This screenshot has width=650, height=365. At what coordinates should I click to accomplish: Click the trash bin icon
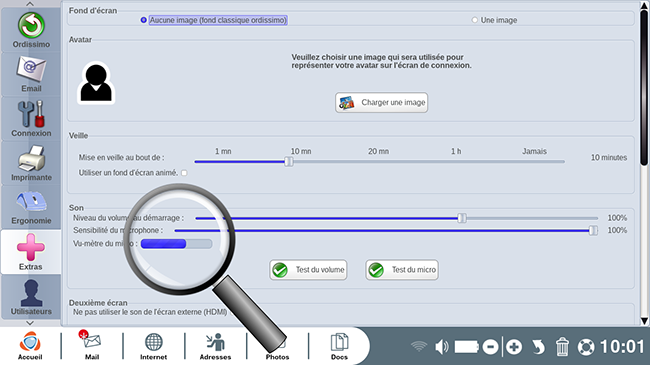pos(562,347)
